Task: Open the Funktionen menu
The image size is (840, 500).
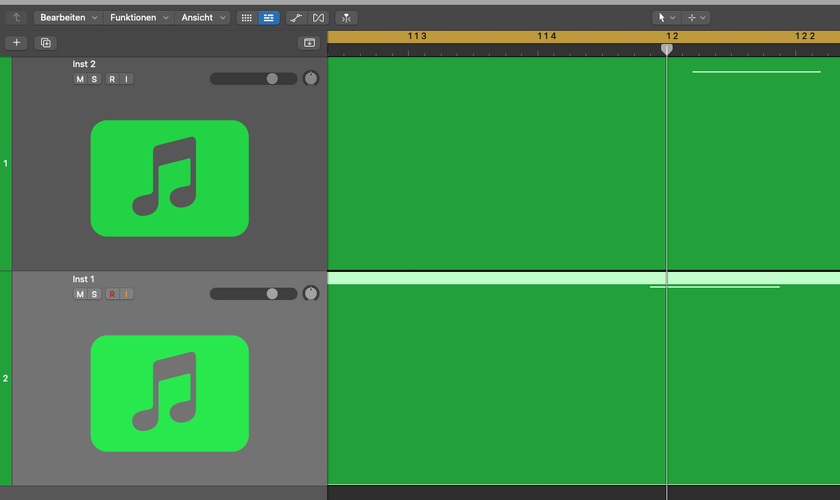Action: (x=139, y=18)
